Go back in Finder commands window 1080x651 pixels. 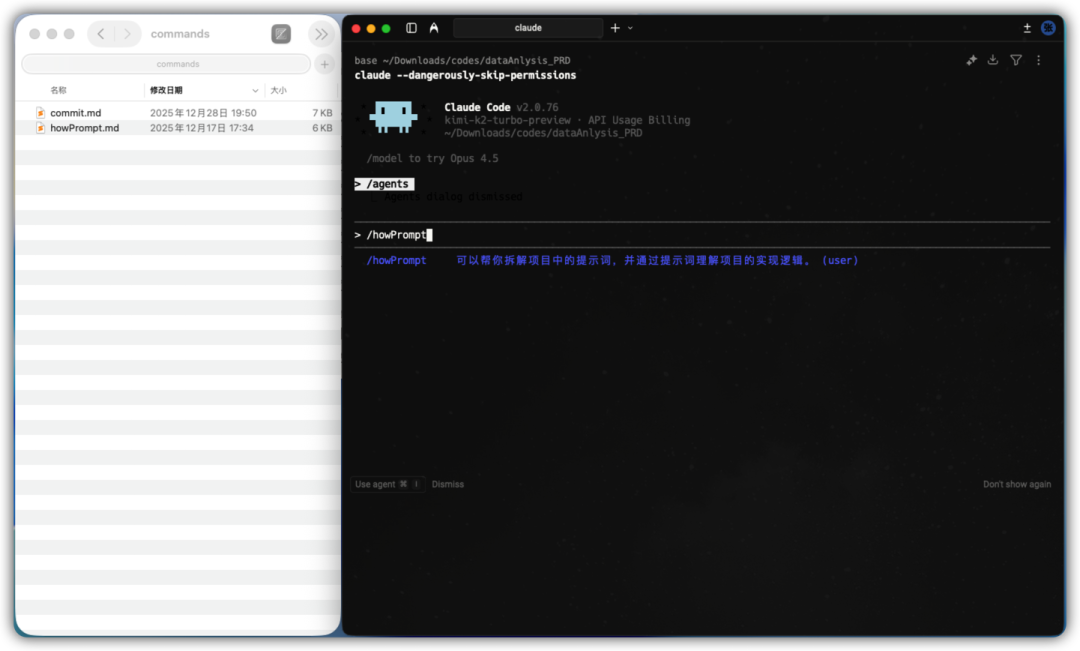click(101, 34)
